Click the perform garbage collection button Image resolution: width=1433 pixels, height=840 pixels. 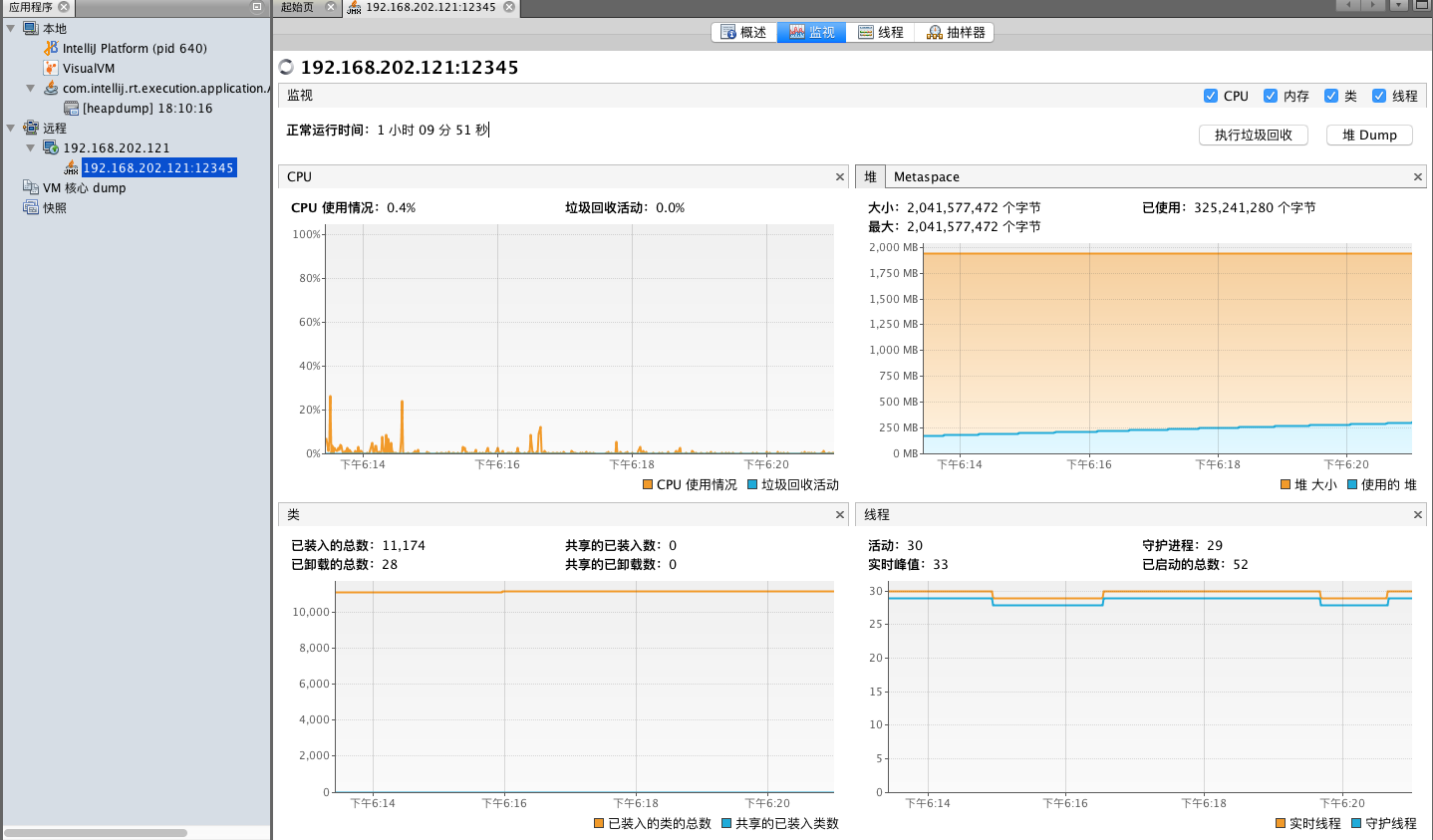tap(1253, 136)
